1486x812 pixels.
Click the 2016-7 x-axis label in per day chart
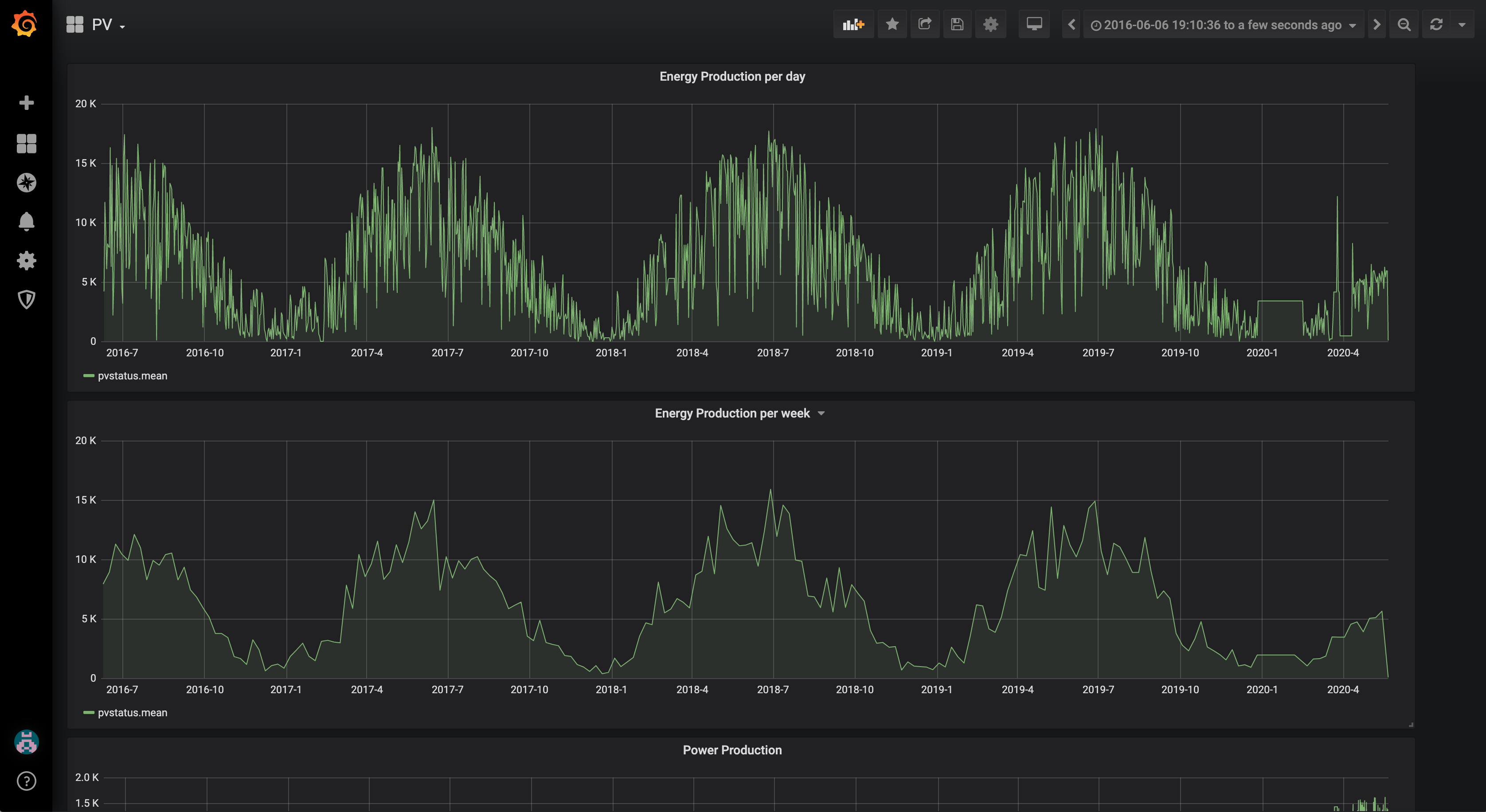point(122,352)
